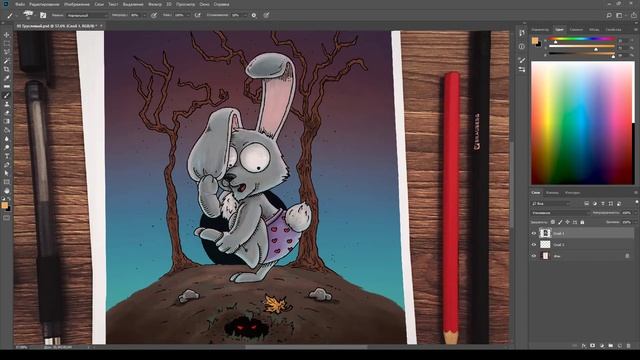
Task: Enable airbrush-style build-up in options bar
Action: pyautogui.click(x=198, y=15)
